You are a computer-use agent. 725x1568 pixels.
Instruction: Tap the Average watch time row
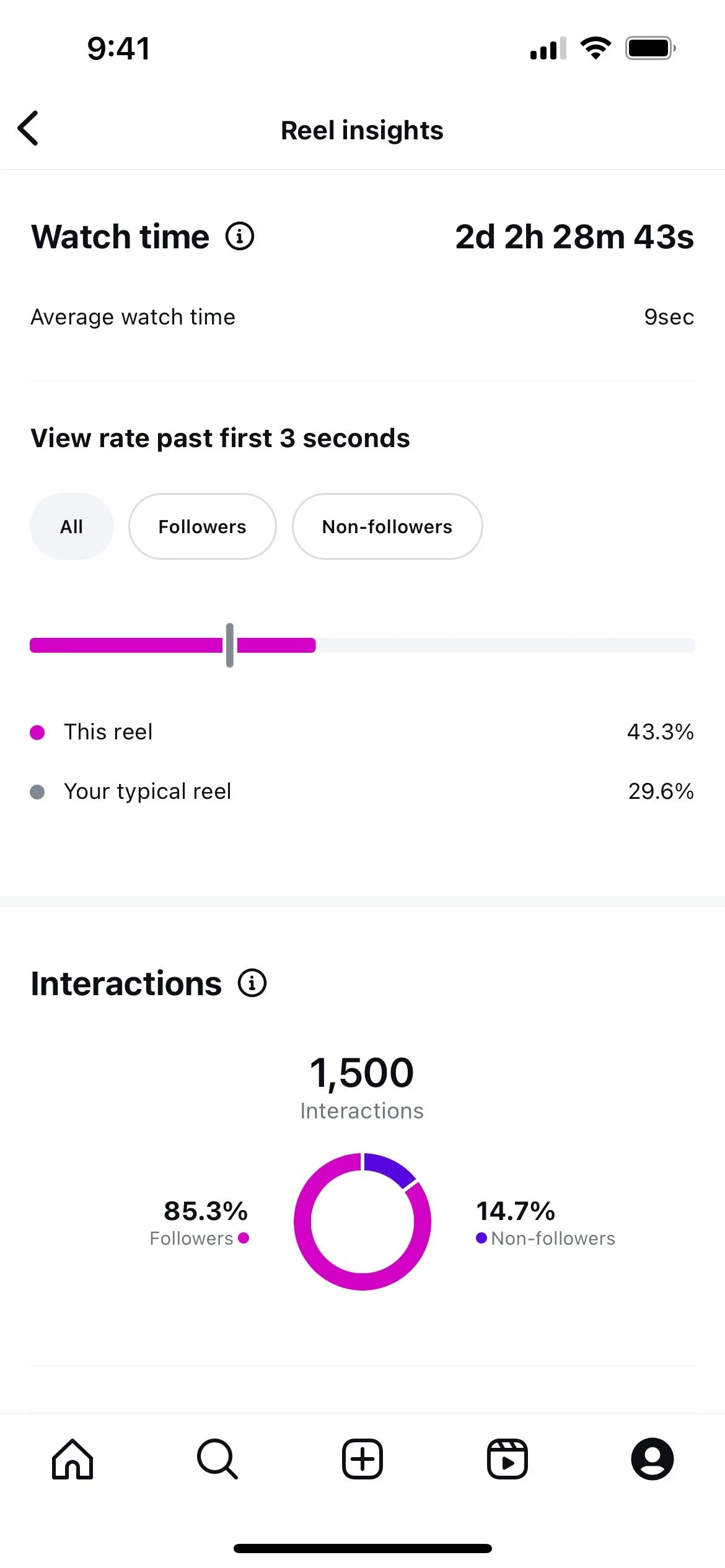click(x=362, y=317)
